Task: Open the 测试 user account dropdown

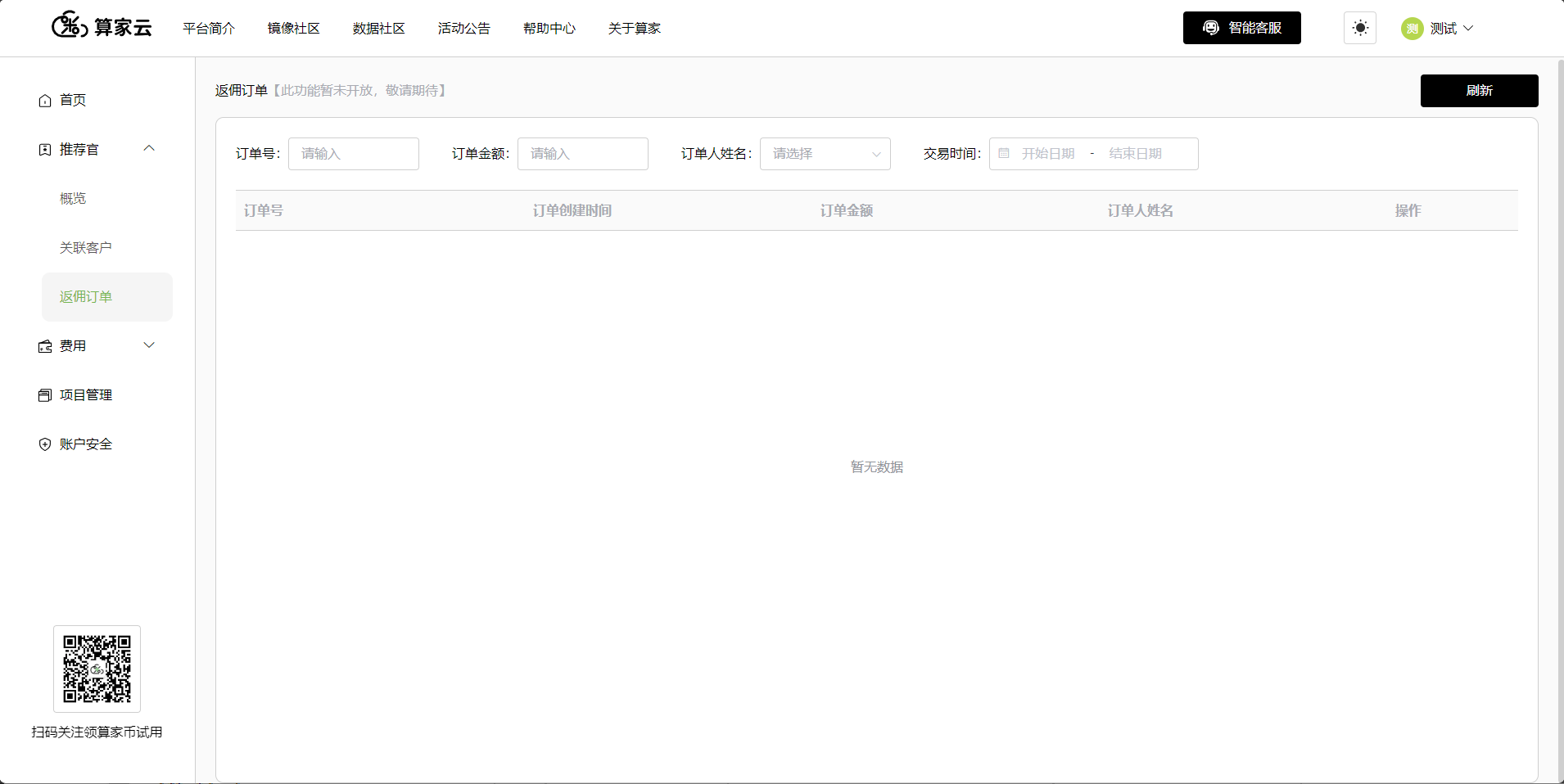Action: (1438, 29)
